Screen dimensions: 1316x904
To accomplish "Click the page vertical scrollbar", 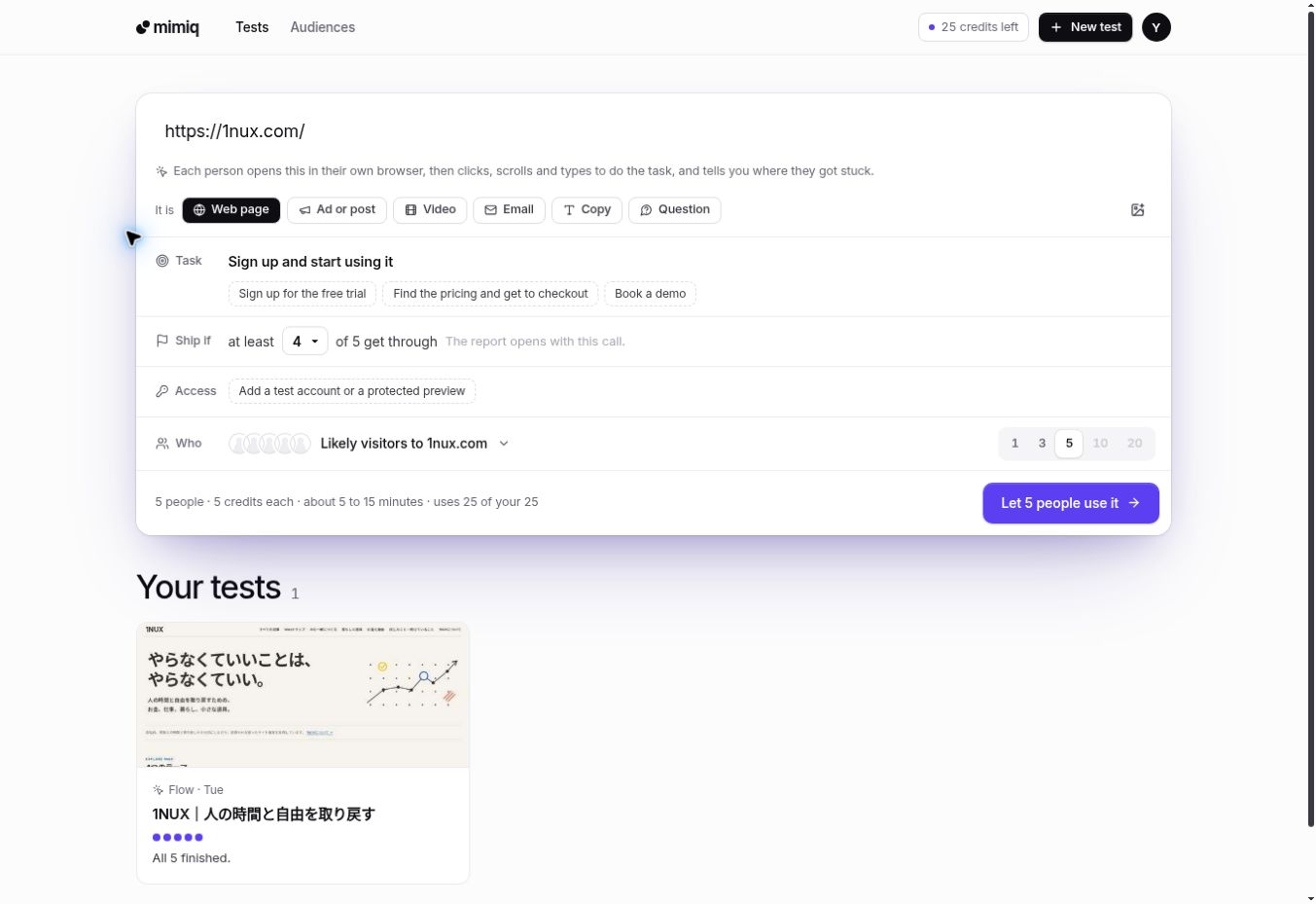I will tap(1310, 418).
